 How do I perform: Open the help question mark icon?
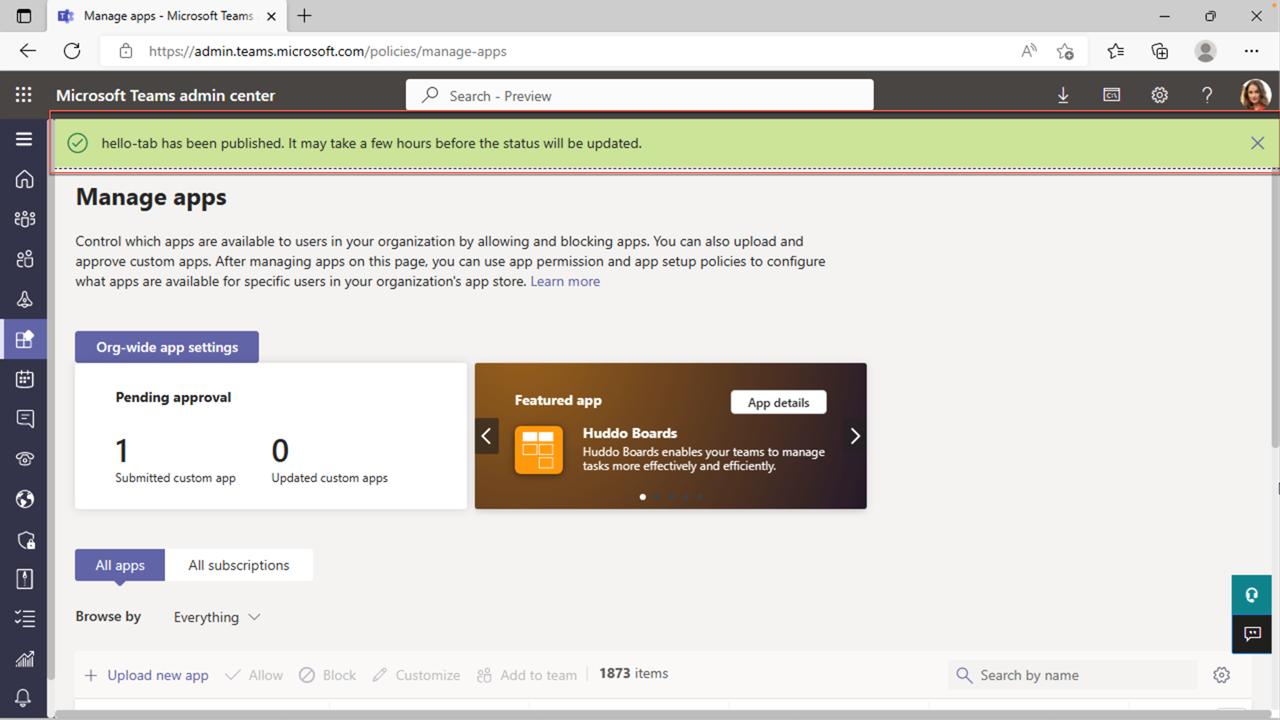pyautogui.click(x=1207, y=95)
